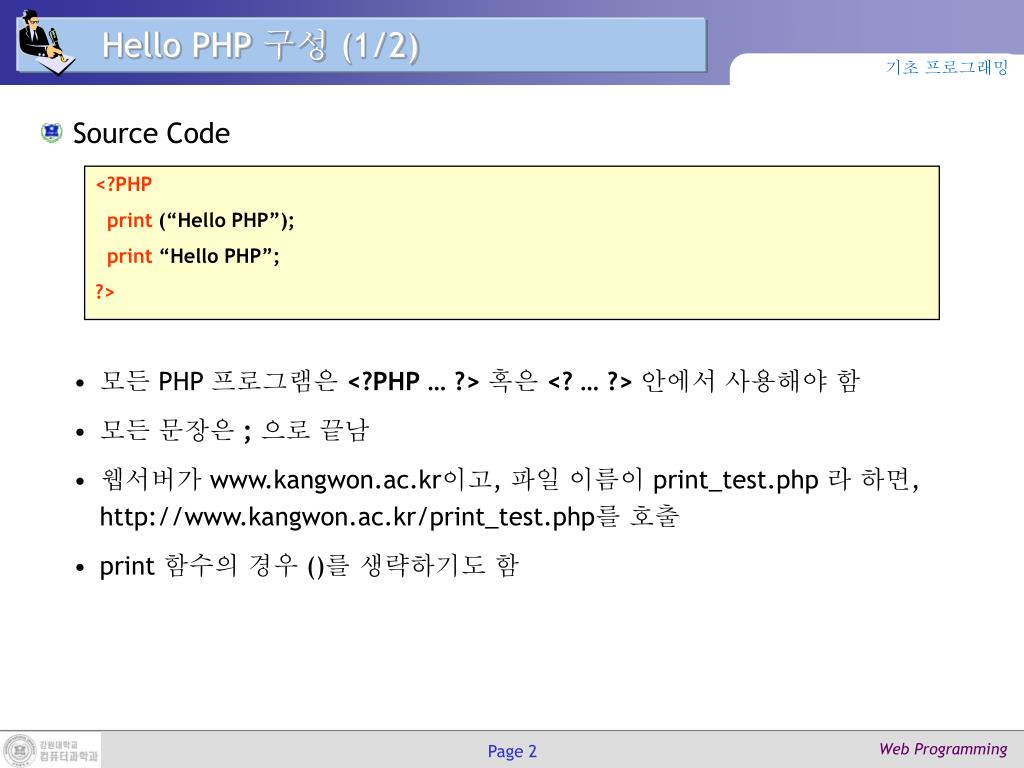
Task: Click the line '웹서버가 www.kangwon.ac.kr이고'
Action: pyautogui.click(x=509, y=480)
